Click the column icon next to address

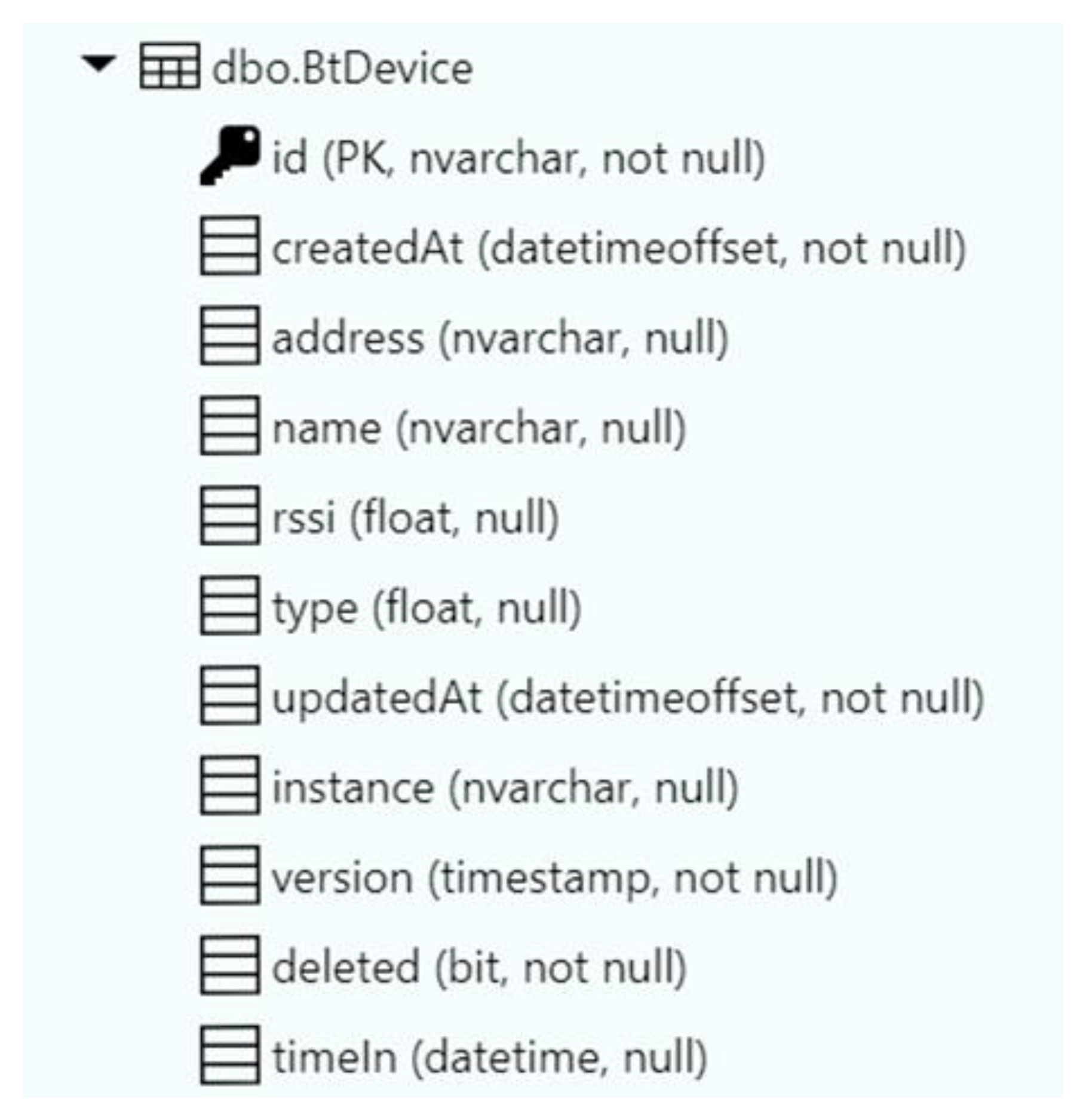pyautogui.click(x=230, y=336)
